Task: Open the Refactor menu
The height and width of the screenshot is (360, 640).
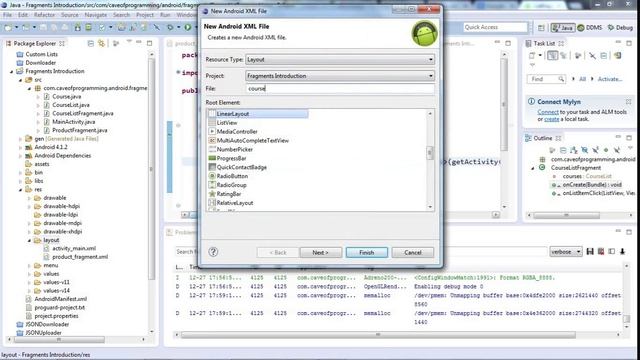Action: coord(44,15)
